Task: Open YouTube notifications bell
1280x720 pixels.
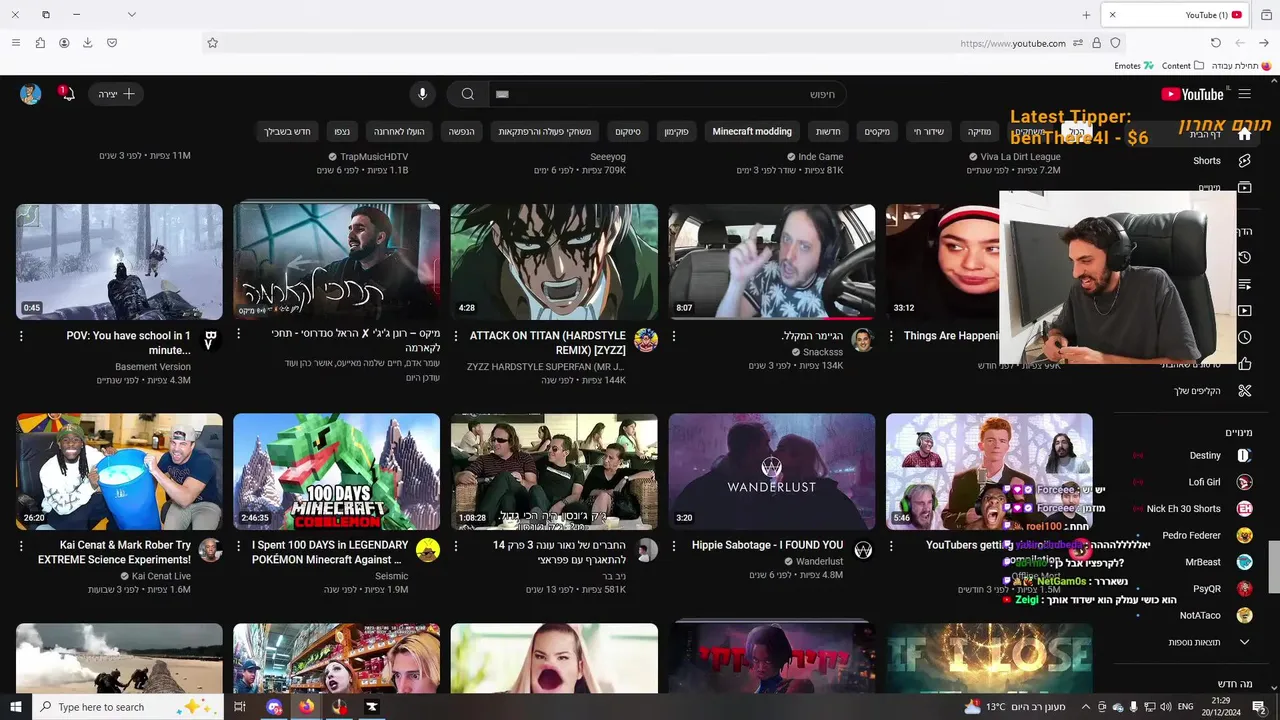Action: point(67,94)
